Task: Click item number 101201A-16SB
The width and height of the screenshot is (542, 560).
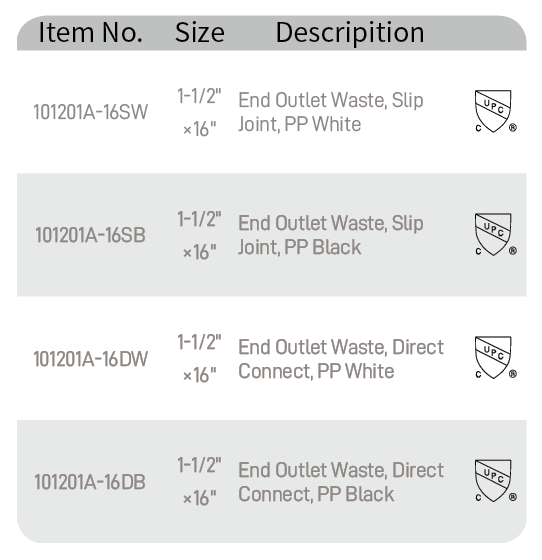Action: click(90, 235)
